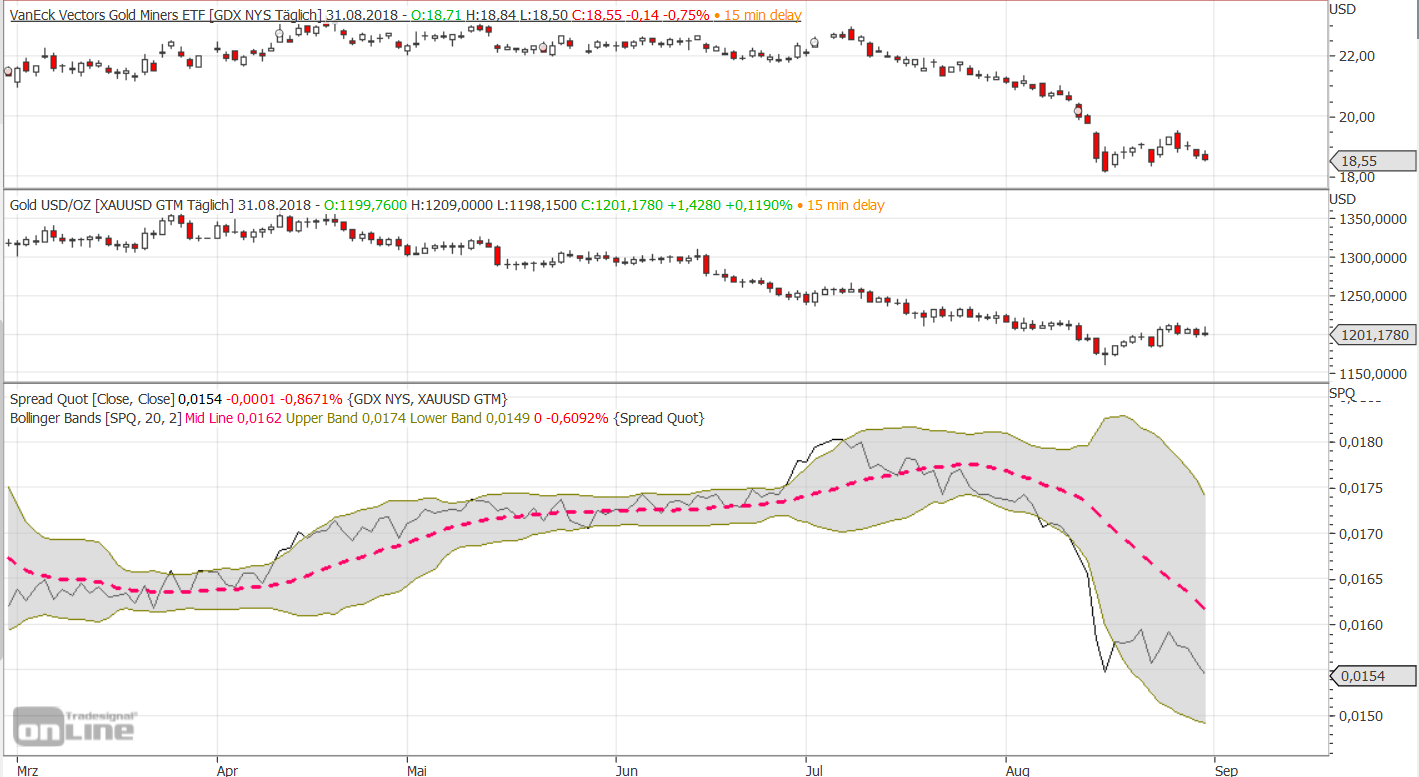Click the 'Gold USD/OZ' chart title
This screenshot has width=1419, height=777.
pyautogui.click(x=50, y=205)
